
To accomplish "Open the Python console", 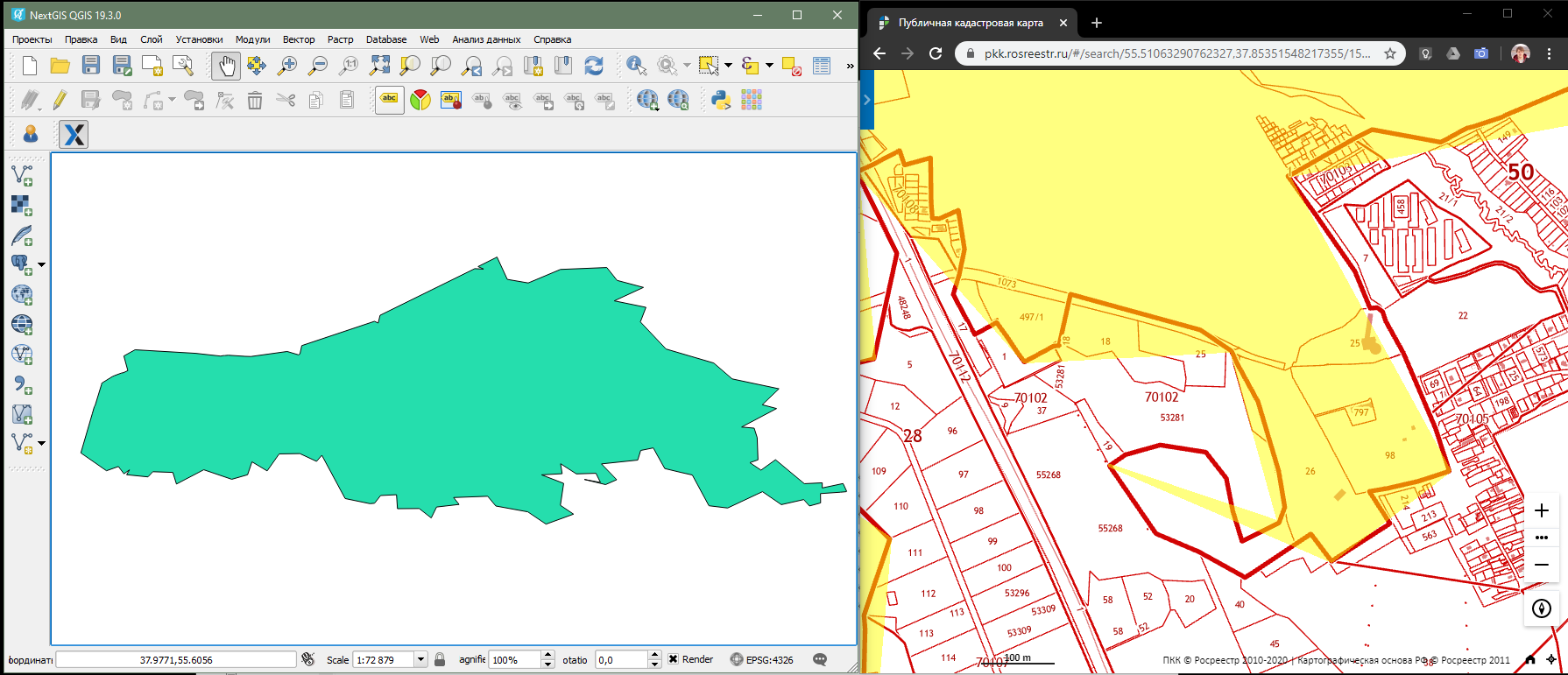I will click(x=721, y=101).
